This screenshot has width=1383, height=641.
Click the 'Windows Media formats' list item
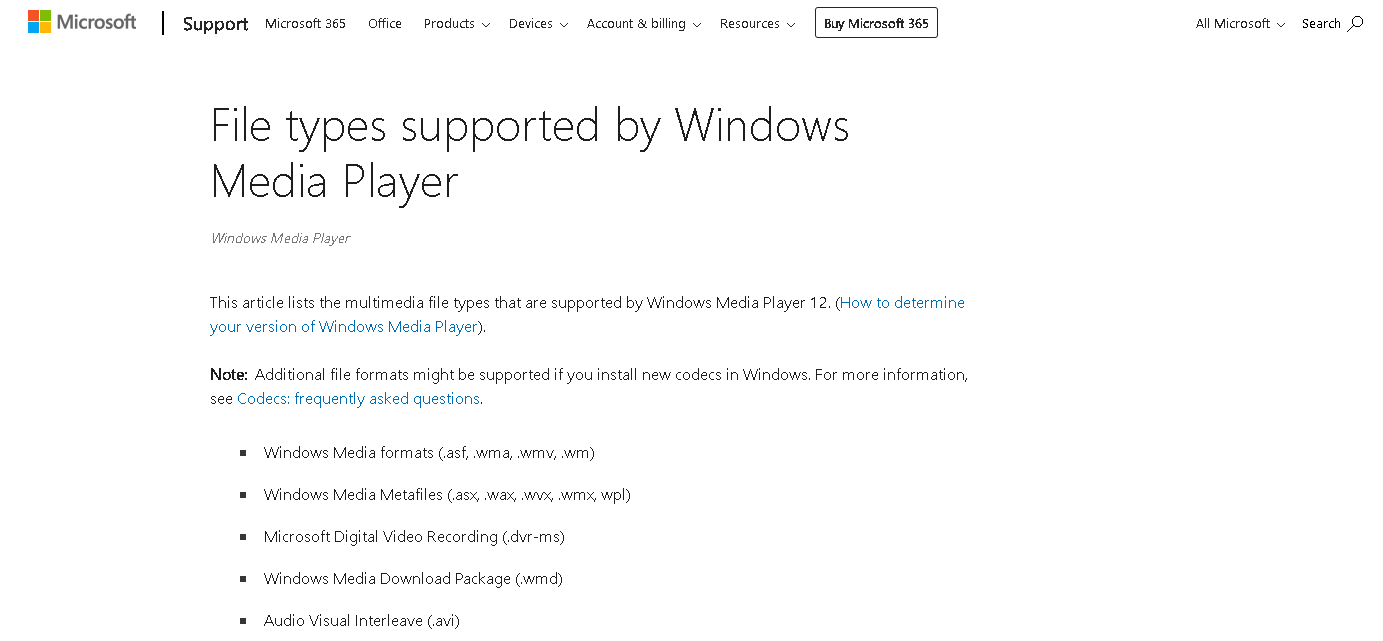click(429, 452)
